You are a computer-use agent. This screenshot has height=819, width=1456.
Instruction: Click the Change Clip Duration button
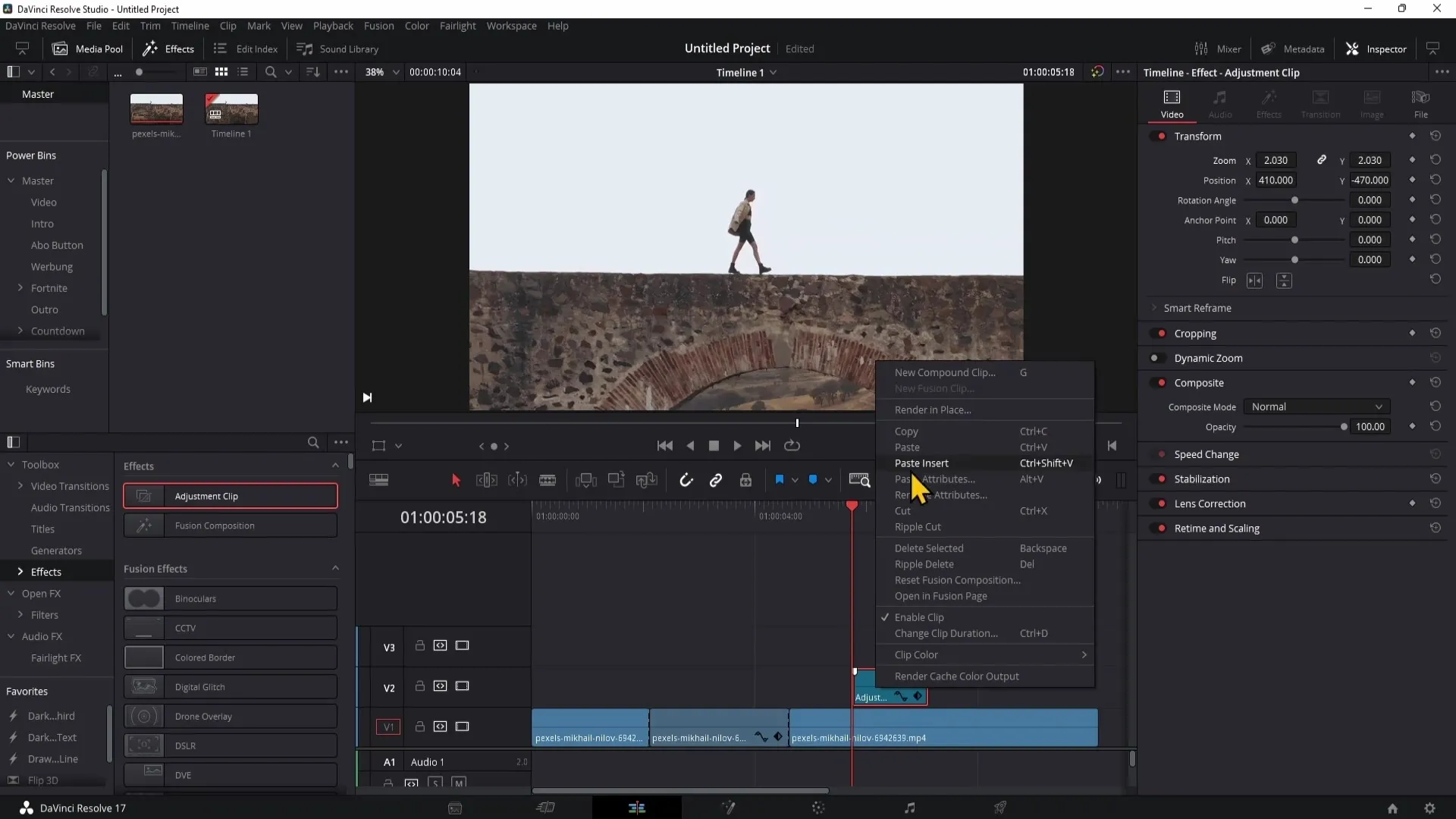[x=946, y=633]
